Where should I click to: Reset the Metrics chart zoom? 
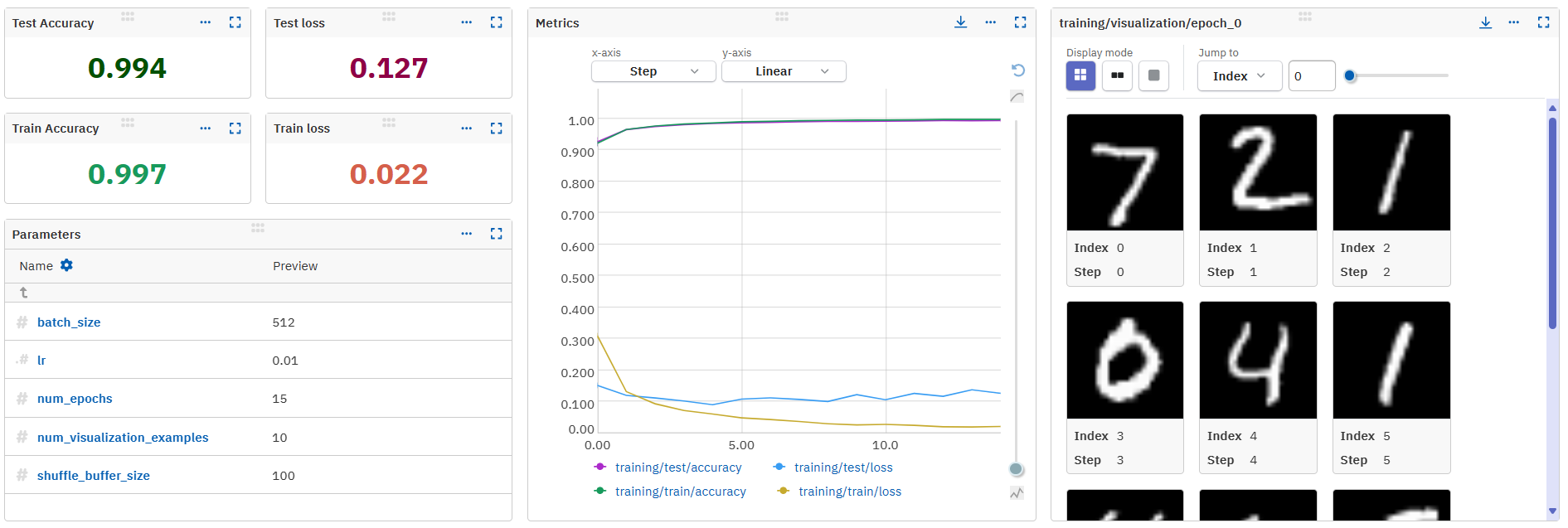pos(1018,70)
